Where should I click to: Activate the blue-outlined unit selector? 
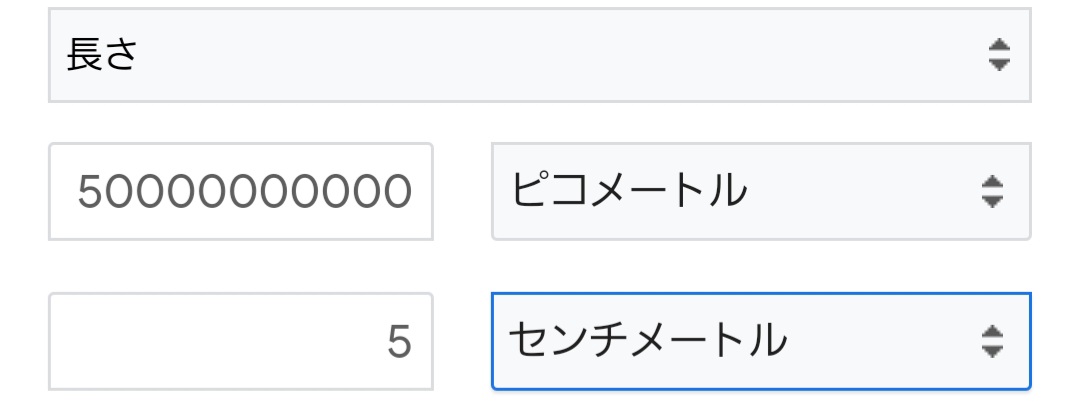(760, 341)
